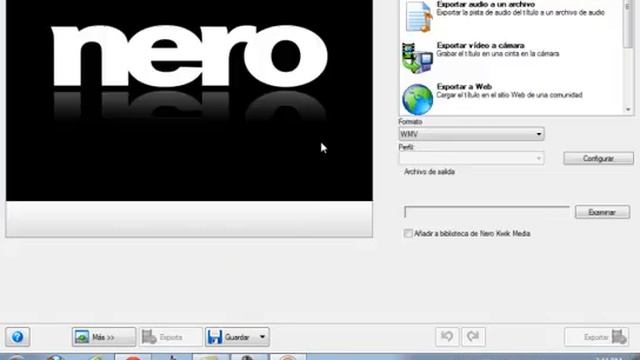Click the export options list scrollbar thumb
This screenshot has height=360, width=640.
coord(628,24)
